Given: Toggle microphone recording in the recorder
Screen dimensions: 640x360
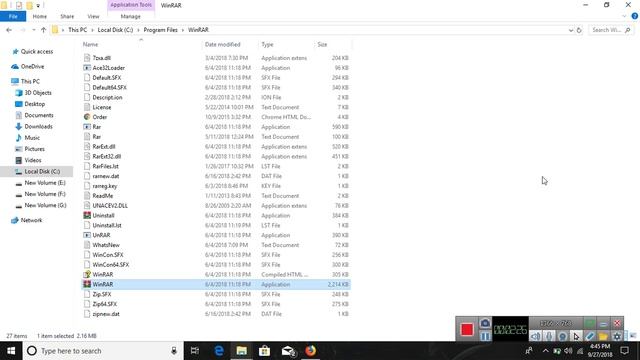Looking at the screenshot, I should [549, 336].
